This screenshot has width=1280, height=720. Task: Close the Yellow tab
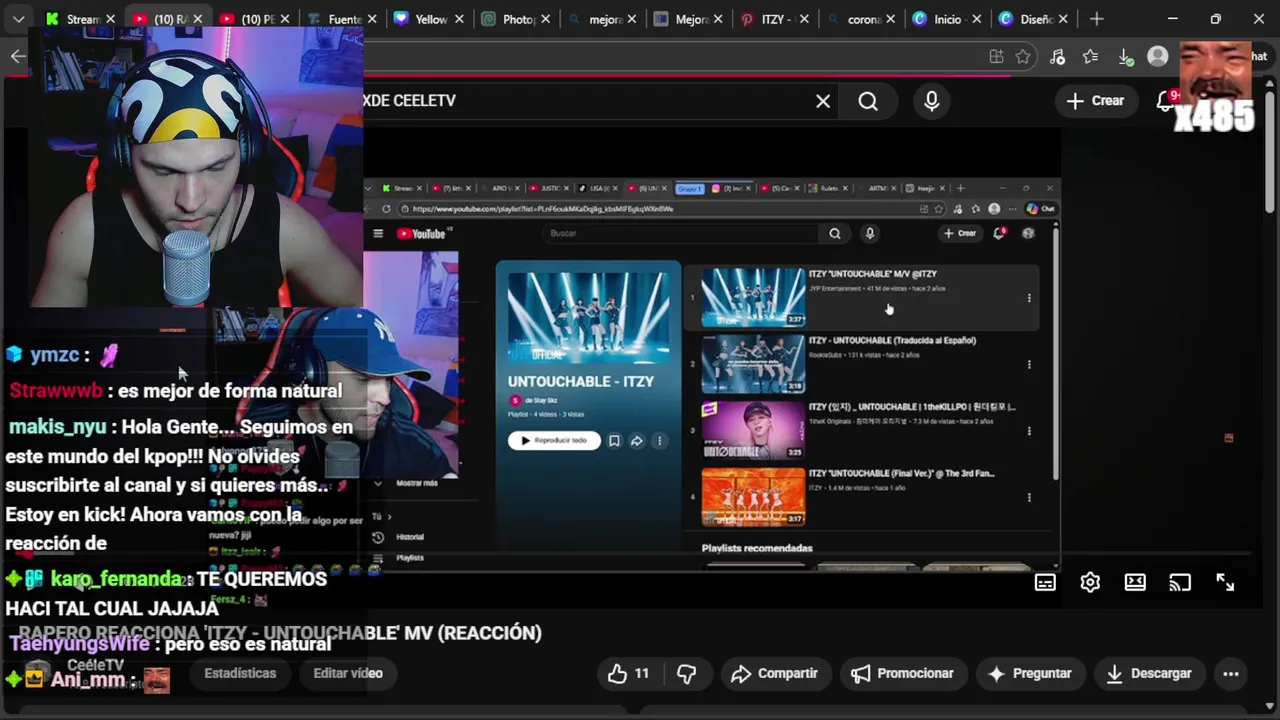point(460,19)
